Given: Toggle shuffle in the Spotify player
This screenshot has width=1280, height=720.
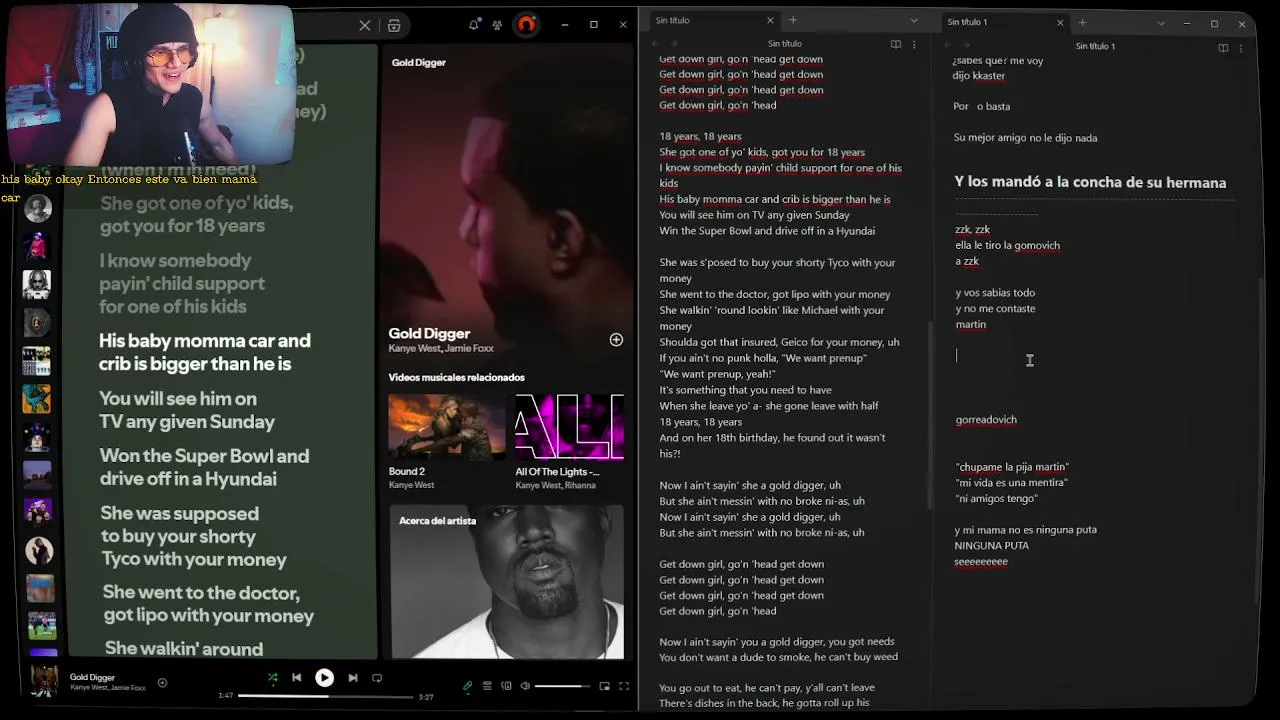Looking at the screenshot, I should (x=272, y=678).
